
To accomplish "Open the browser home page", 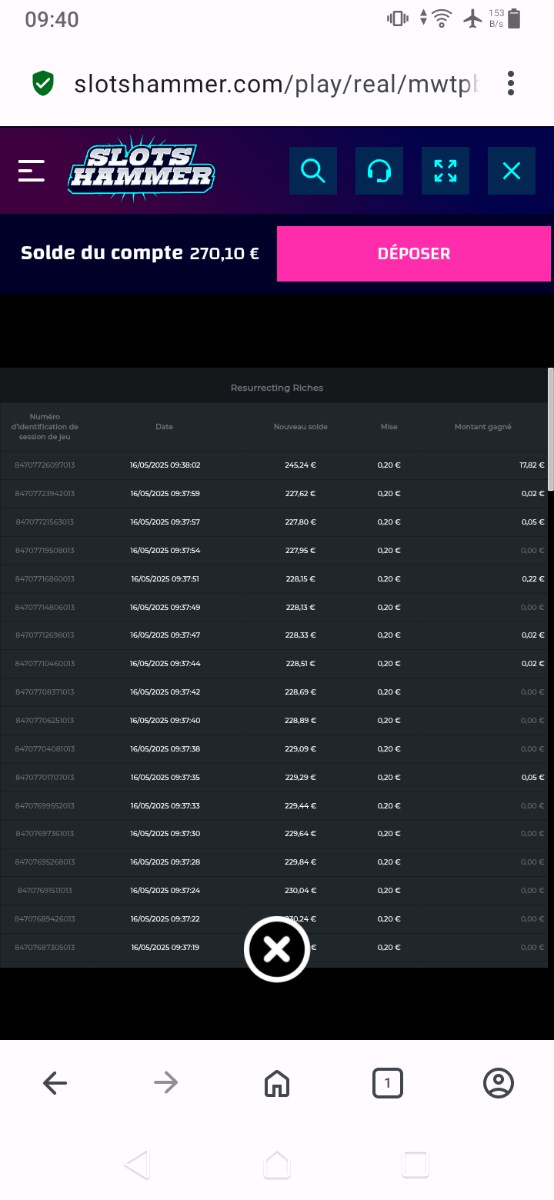I will 277,1082.
